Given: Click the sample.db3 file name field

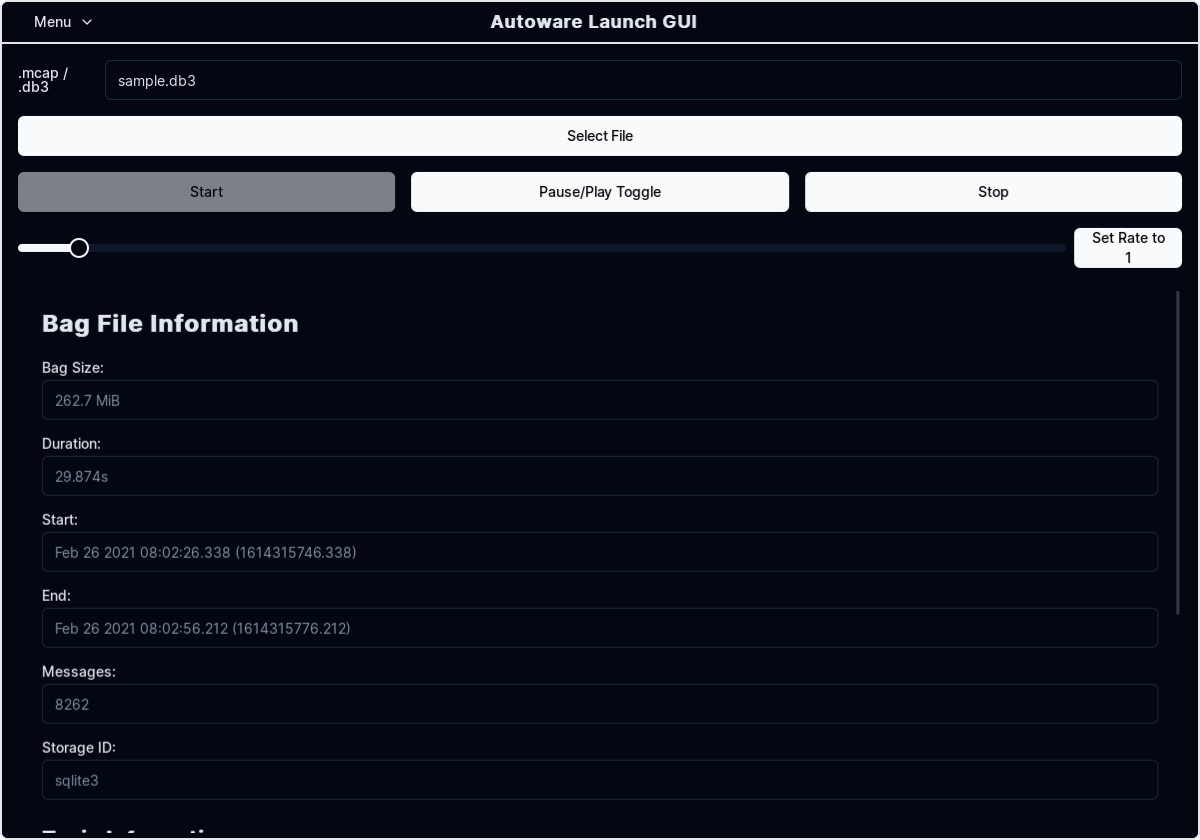Looking at the screenshot, I should pos(642,79).
